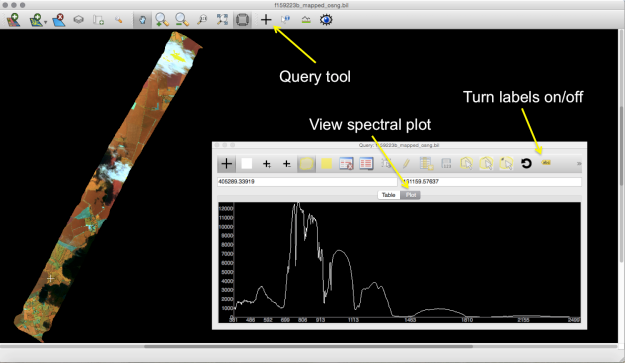The image size is (625, 363).
Task: Switch to the Table tab
Action: pos(389,195)
